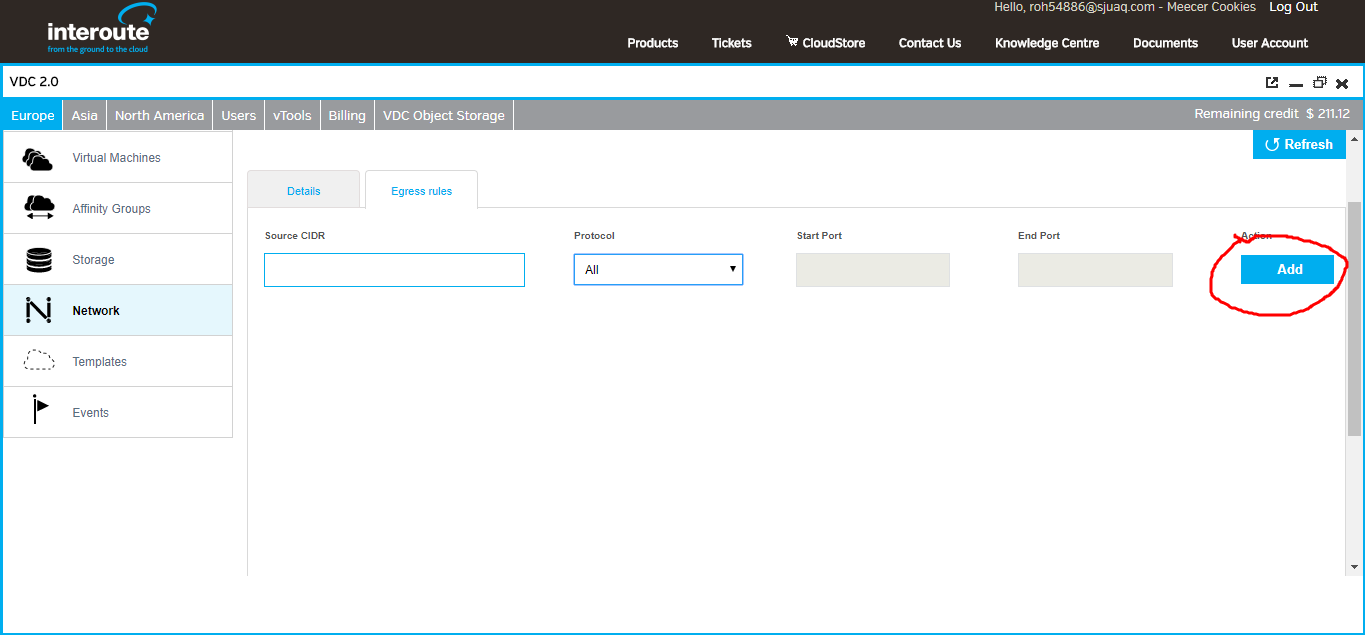Open the Billing tab
1365x635 pixels.
tap(347, 115)
